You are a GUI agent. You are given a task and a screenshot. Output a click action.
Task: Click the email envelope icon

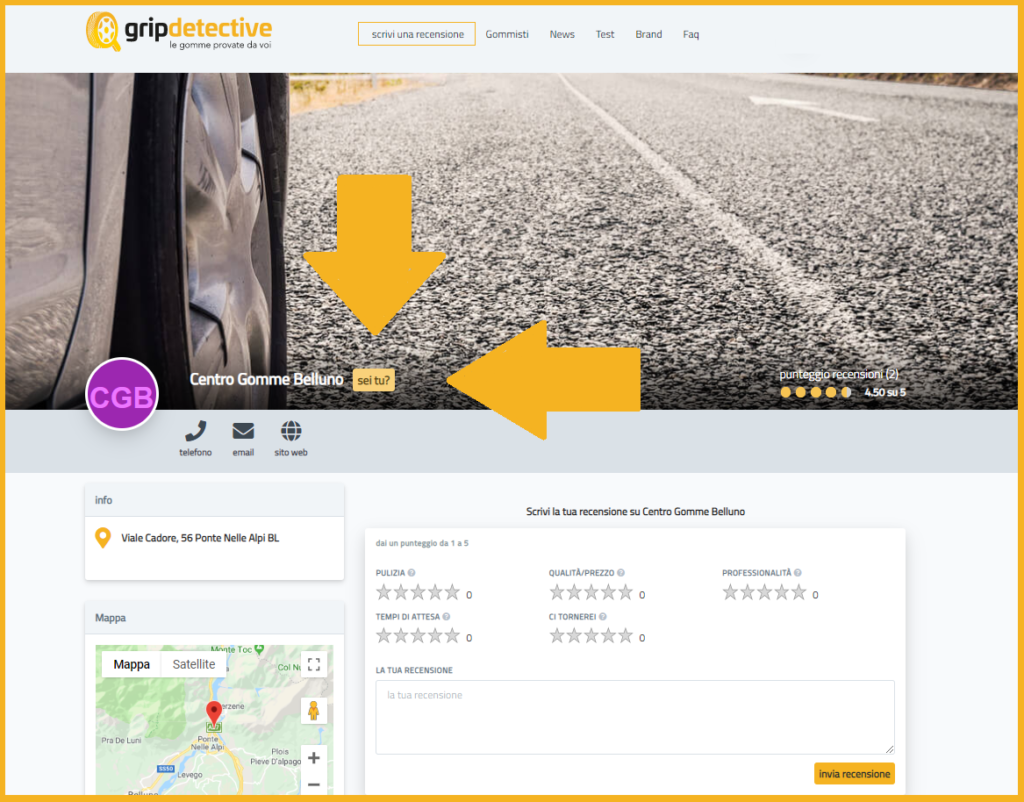click(x=243, y=432)
